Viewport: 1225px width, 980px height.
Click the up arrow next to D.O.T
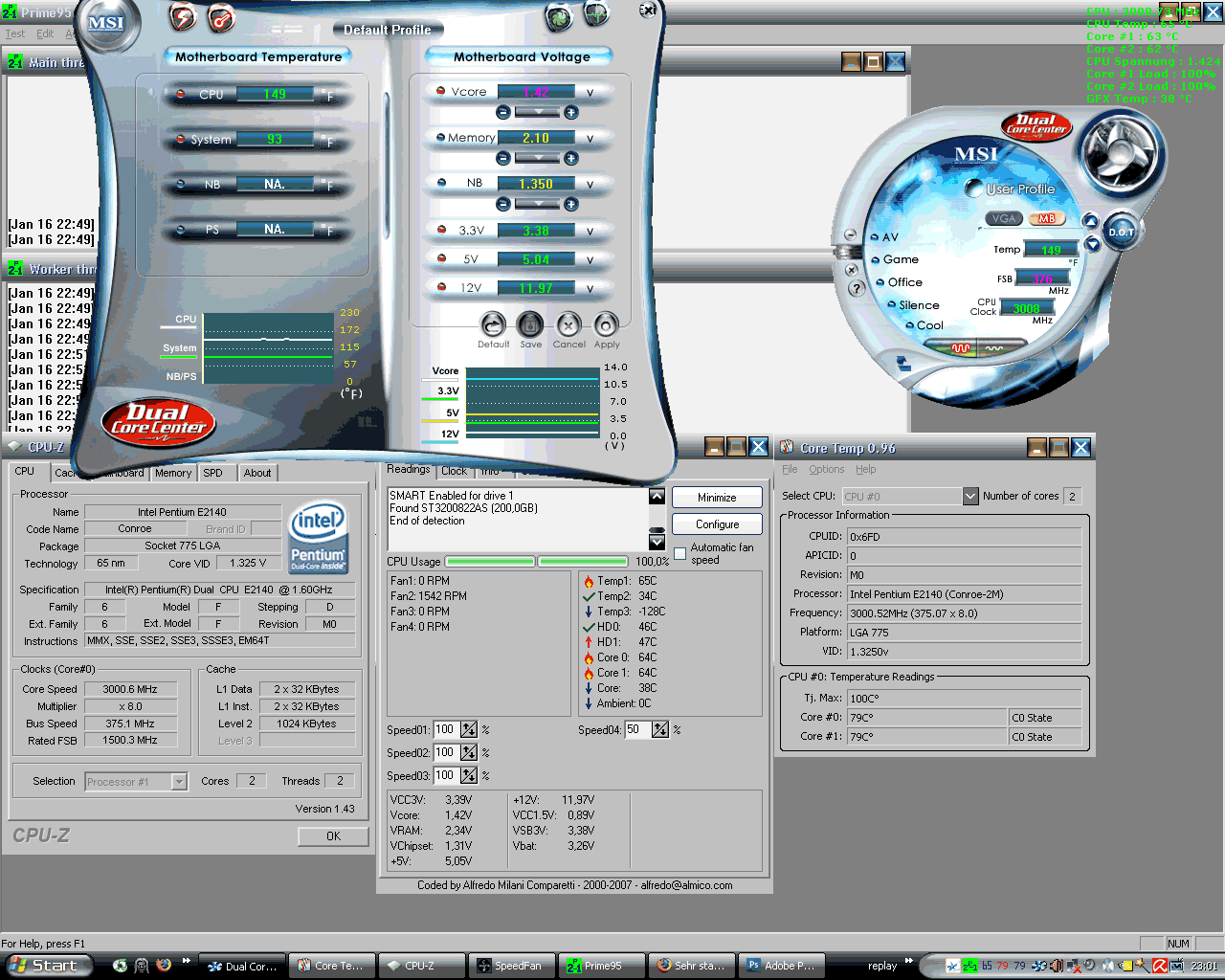1090,221
